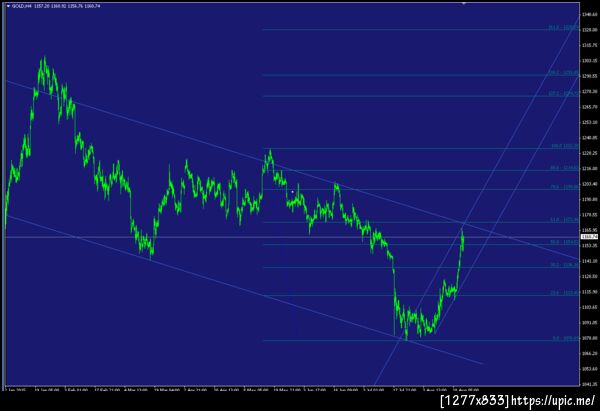Screen dimensions: 600x411
Task: Click the 1103.65 price axis value
Action: pyautogui.click(x=589, y=307)
